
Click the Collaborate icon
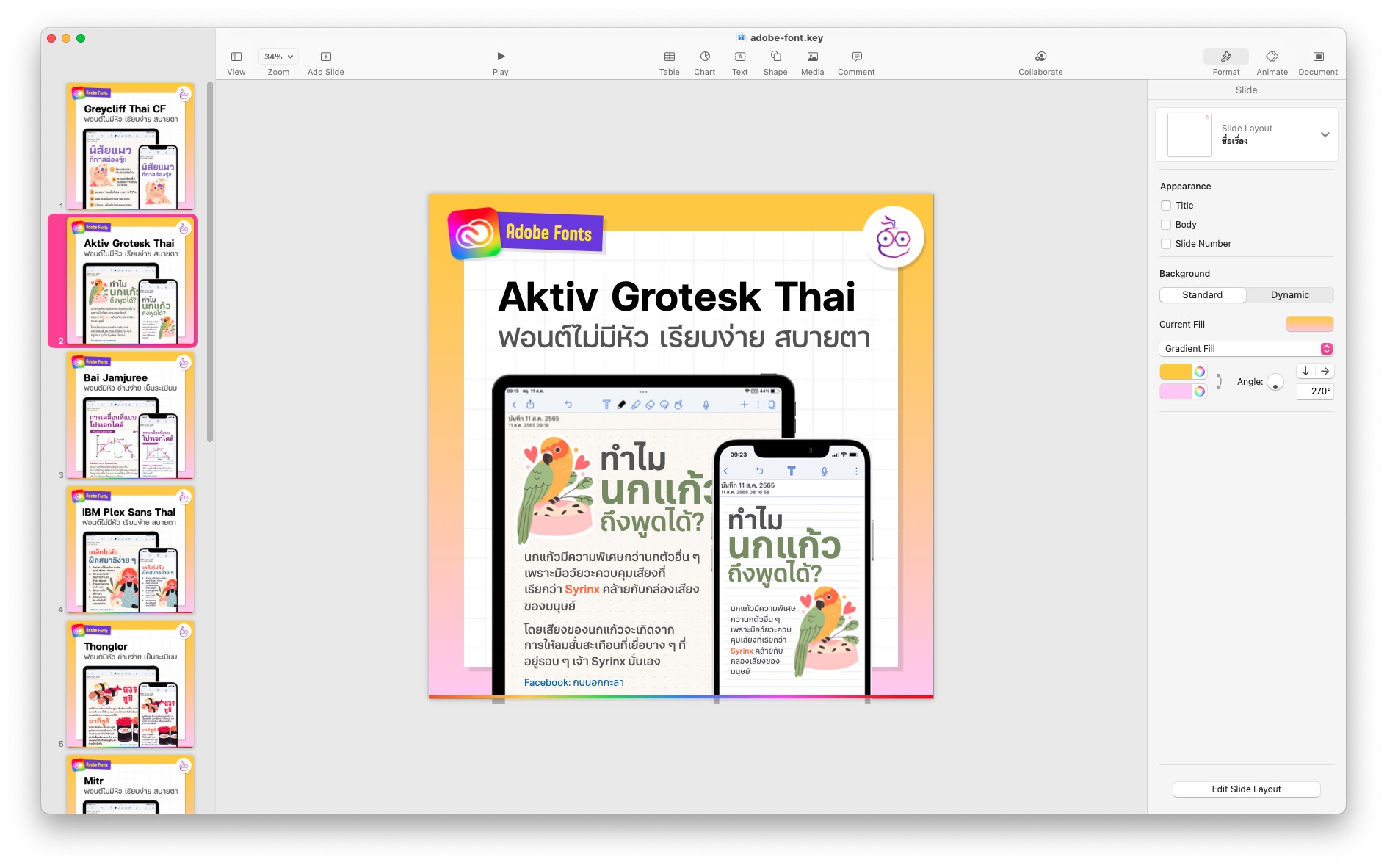[1040, 57]
